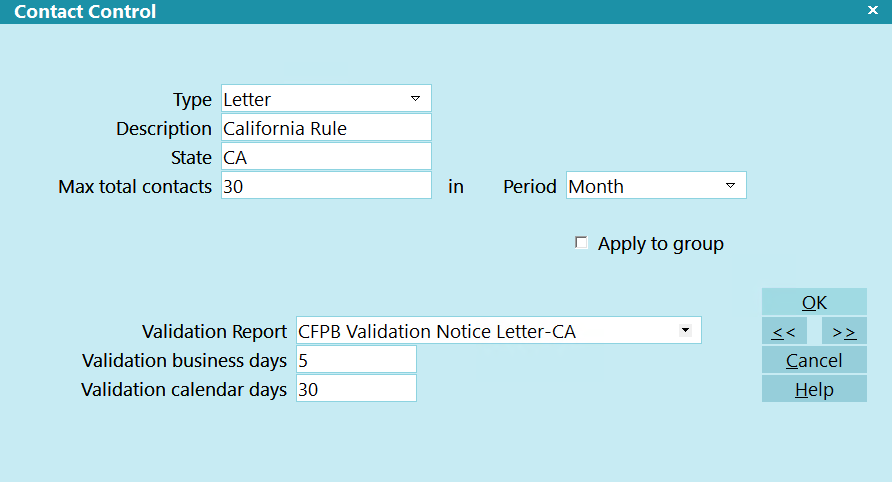The width and height of the screenshot is (892, 482).
Task: Advance to the next record with >>
Action: coord(844,331)
